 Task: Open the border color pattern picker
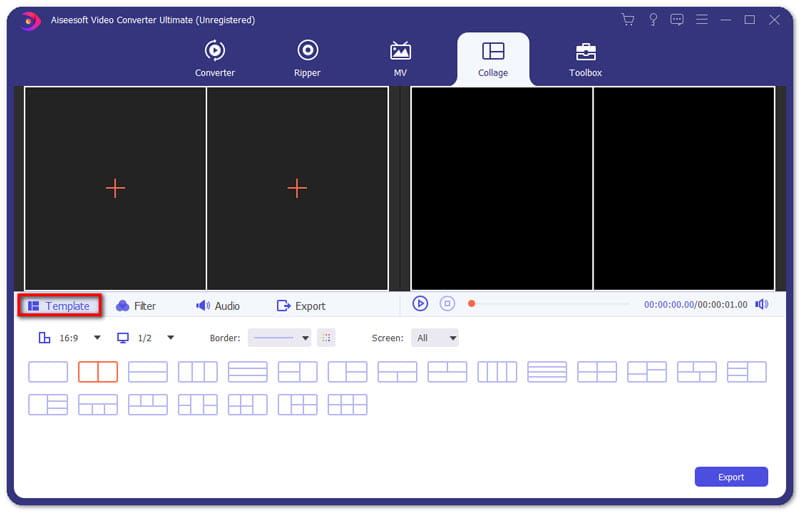327,338
